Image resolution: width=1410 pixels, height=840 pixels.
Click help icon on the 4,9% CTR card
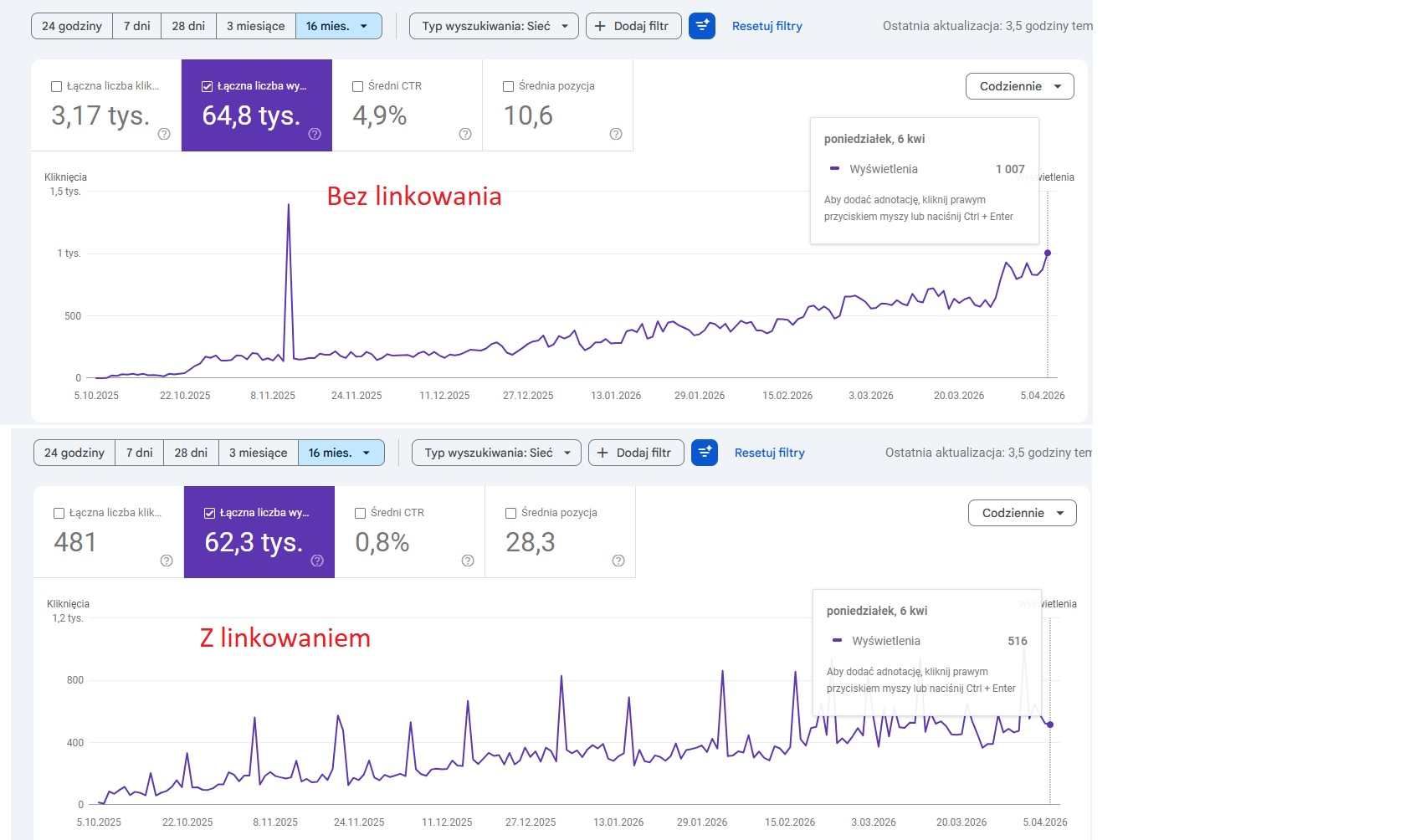(465, 134)
